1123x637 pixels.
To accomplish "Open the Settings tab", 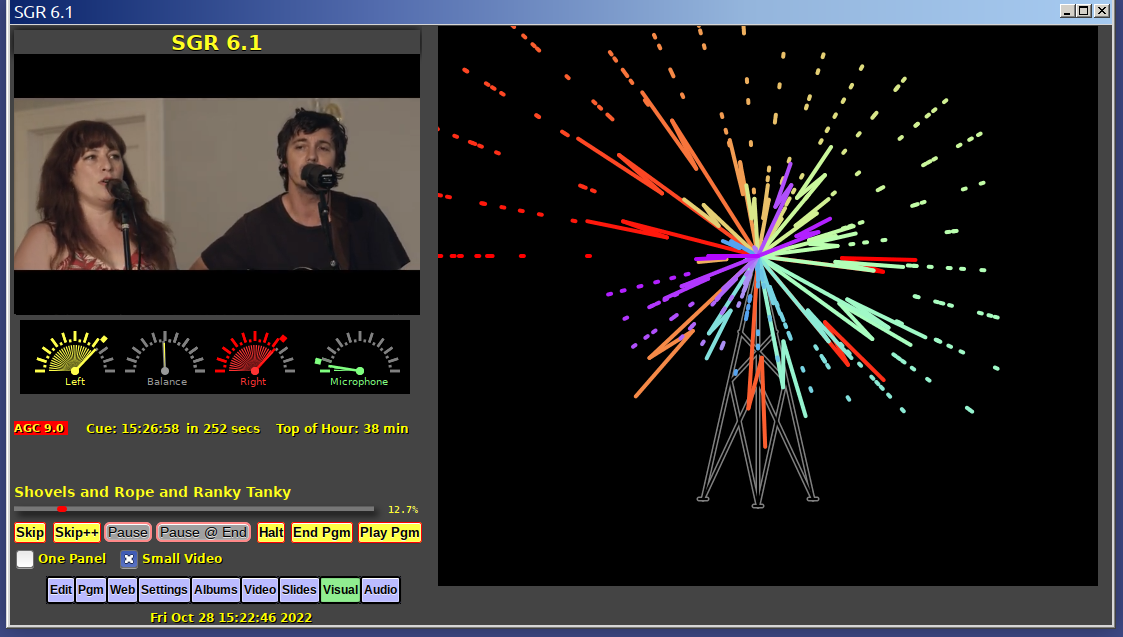I will 164,590.
